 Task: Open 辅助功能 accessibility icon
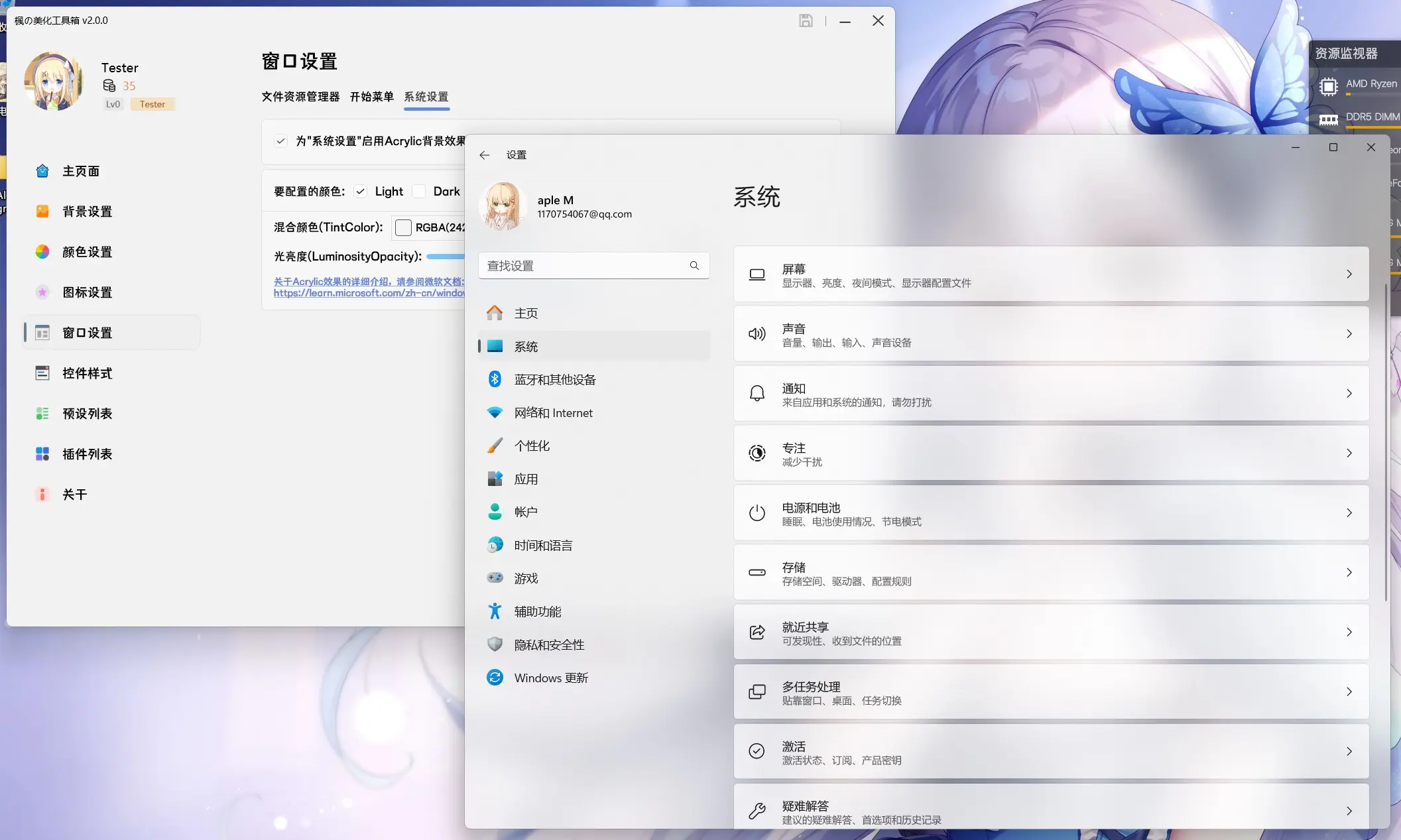point(495,611)
